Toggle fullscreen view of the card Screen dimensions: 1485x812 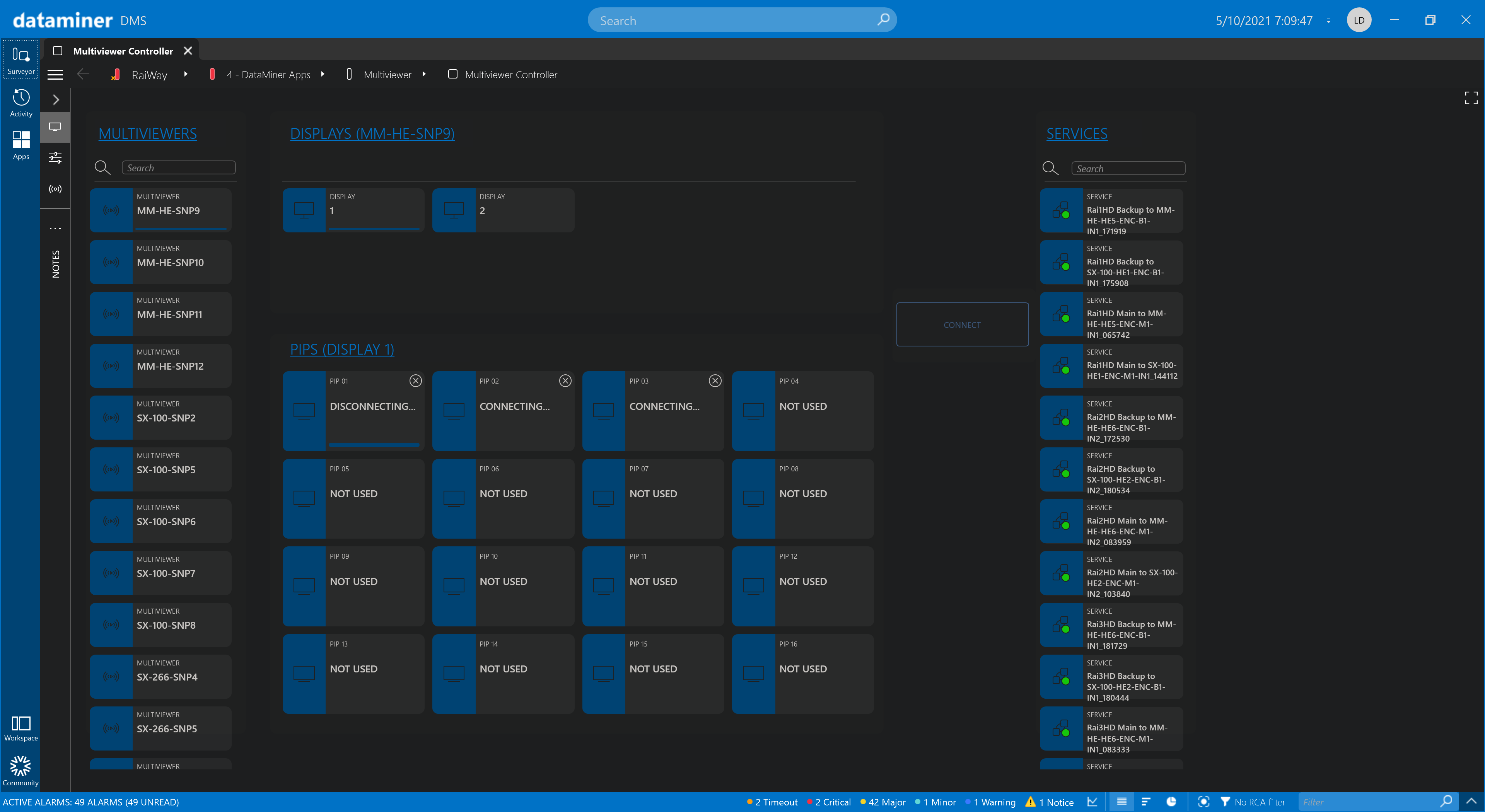coord(1471,97)
